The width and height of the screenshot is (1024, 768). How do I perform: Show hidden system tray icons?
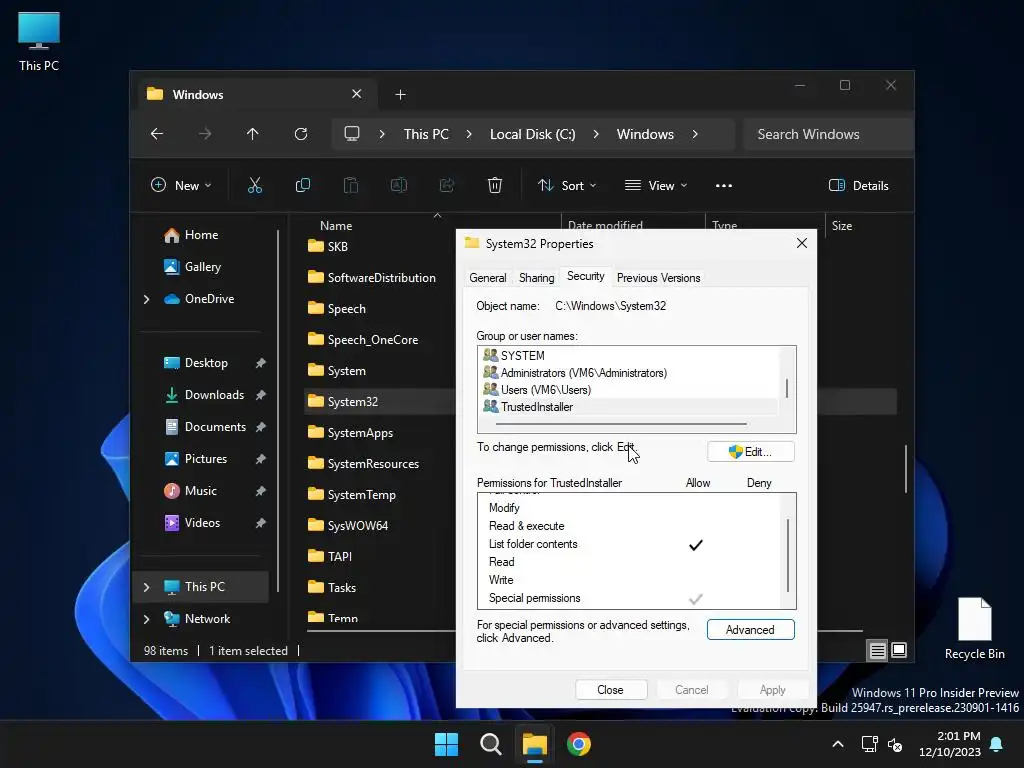tap(838, 744)
